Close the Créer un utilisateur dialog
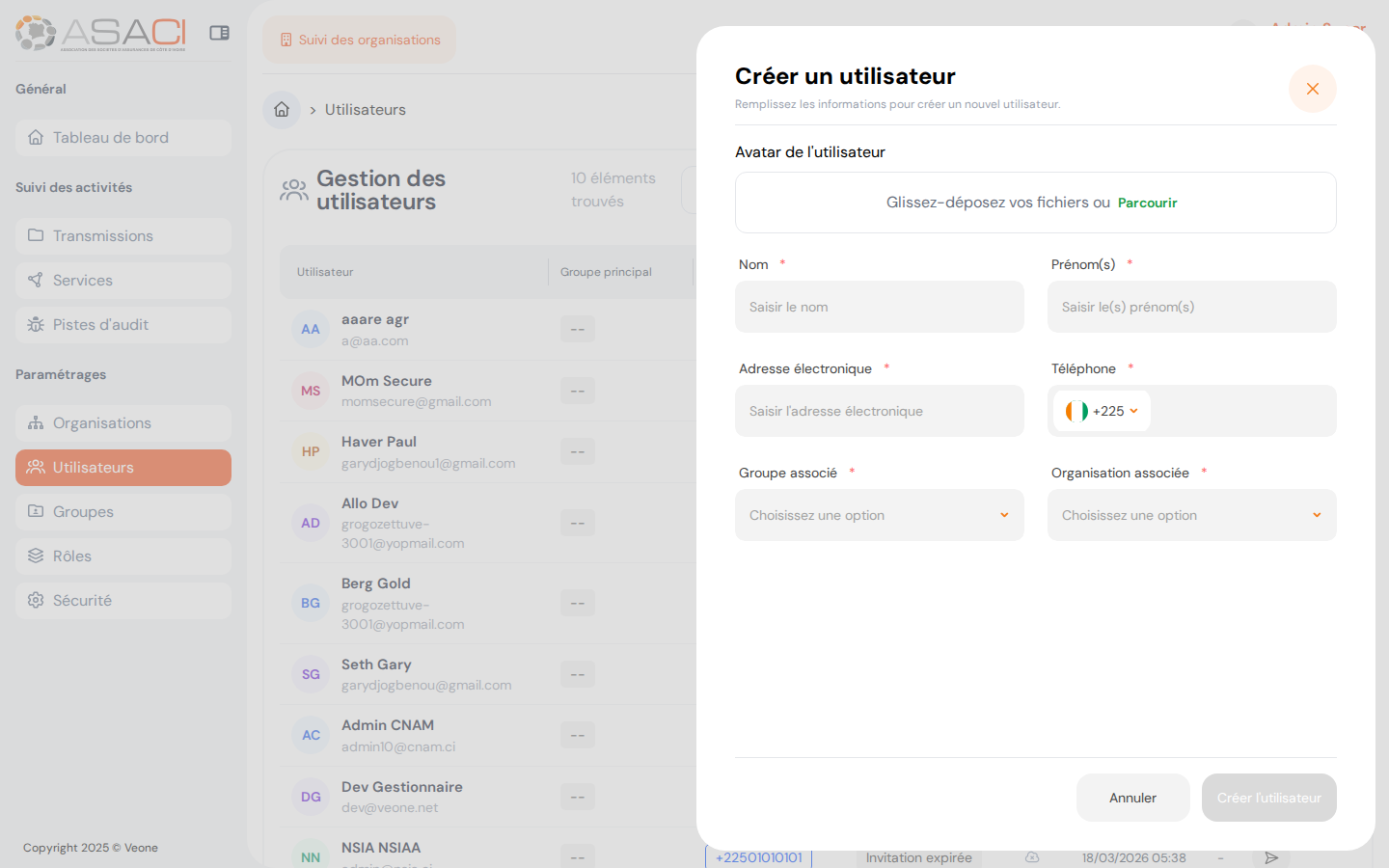The image size is (1389, 868). (1312, 89)
